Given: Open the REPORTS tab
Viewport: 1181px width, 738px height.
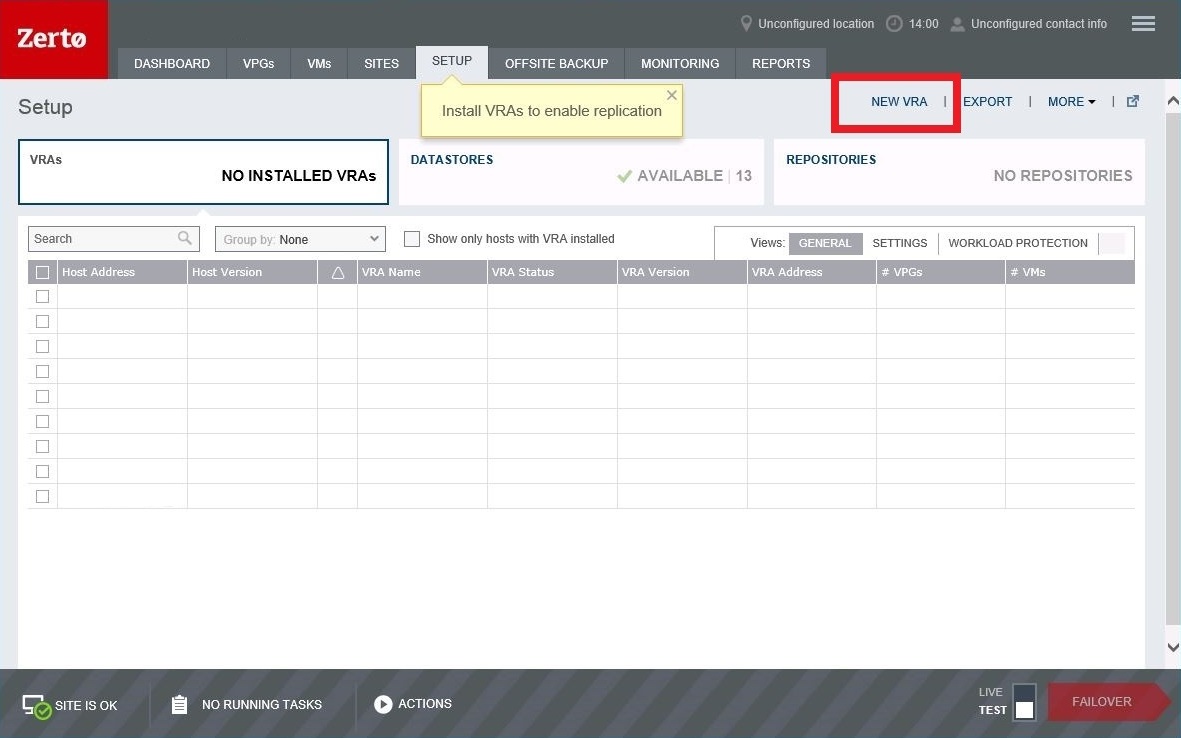Looking at the screenshot, I should (781, 63).
